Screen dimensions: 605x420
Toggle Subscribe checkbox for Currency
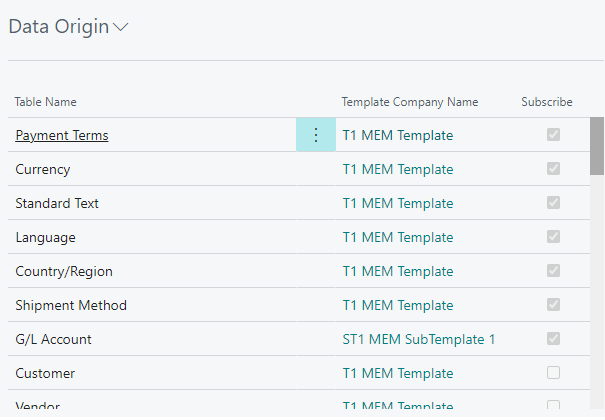click(553, 169)
